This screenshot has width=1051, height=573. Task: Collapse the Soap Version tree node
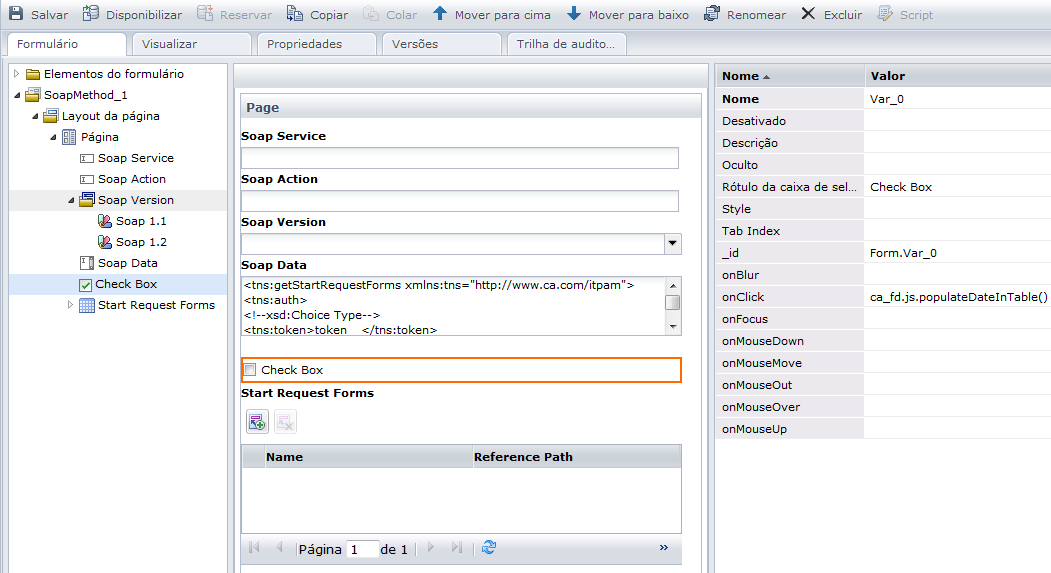(x=71, y=200)
